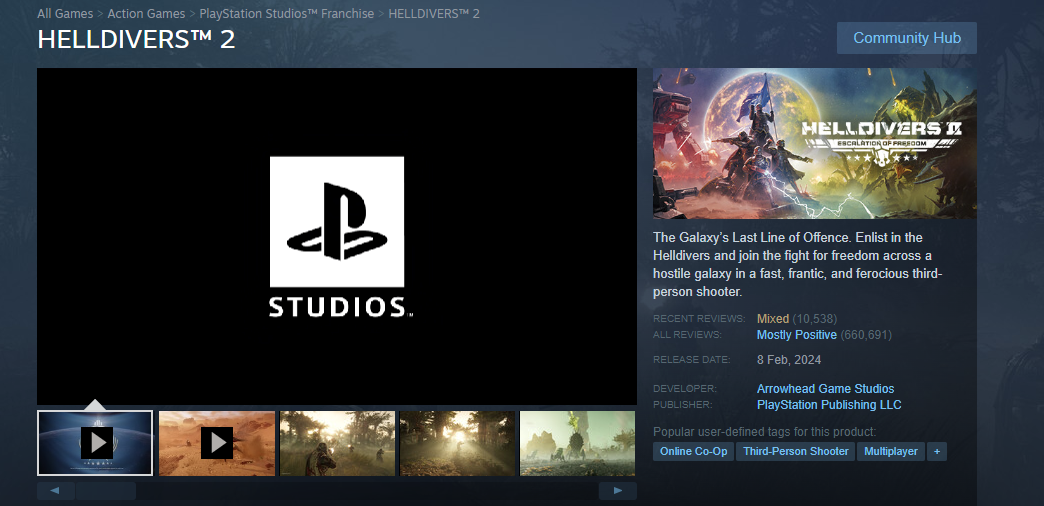This screenshot has width=1044, height=506.
Task: Play the desert trailer thumbnail
Action: 216,443
